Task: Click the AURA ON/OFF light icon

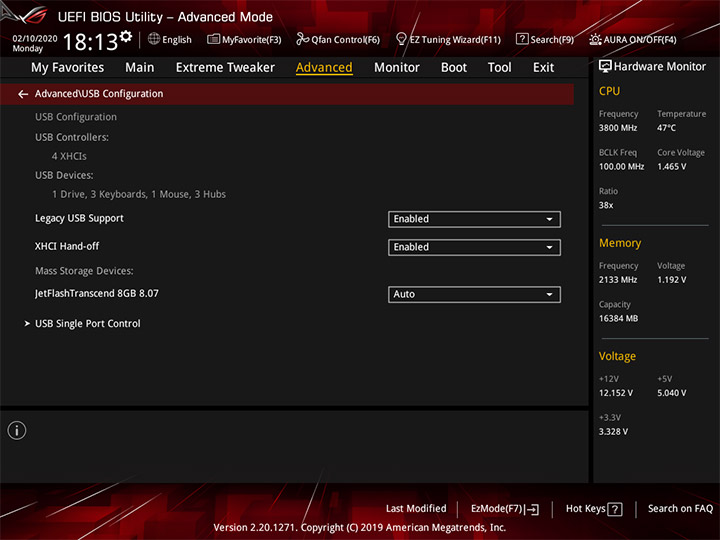Action: point(595,39)
